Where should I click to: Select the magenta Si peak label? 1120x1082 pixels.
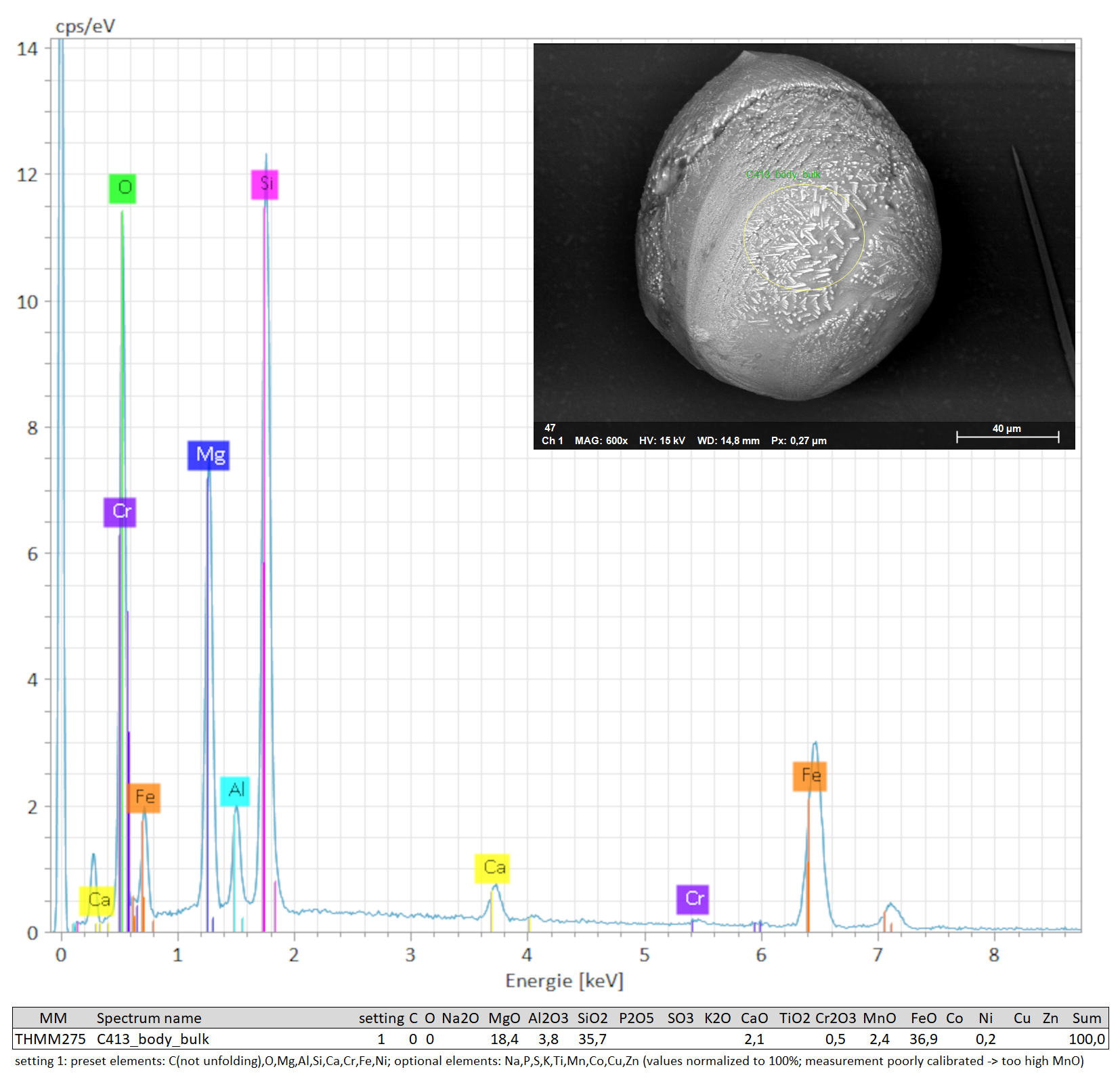265,184
